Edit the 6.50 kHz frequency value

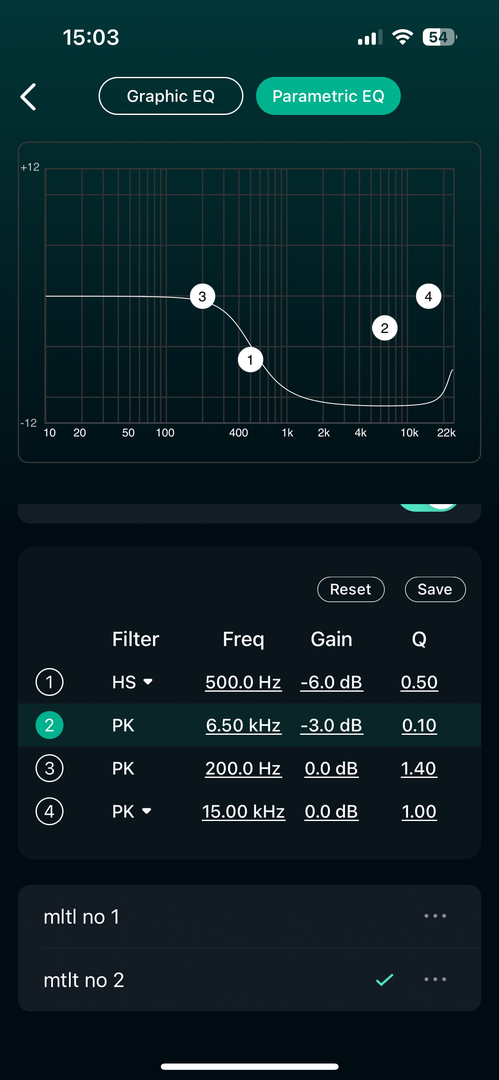pos(243,725)
